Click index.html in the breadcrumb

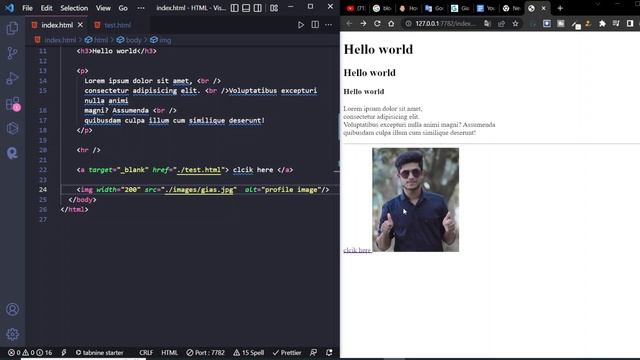pos(60,40)
